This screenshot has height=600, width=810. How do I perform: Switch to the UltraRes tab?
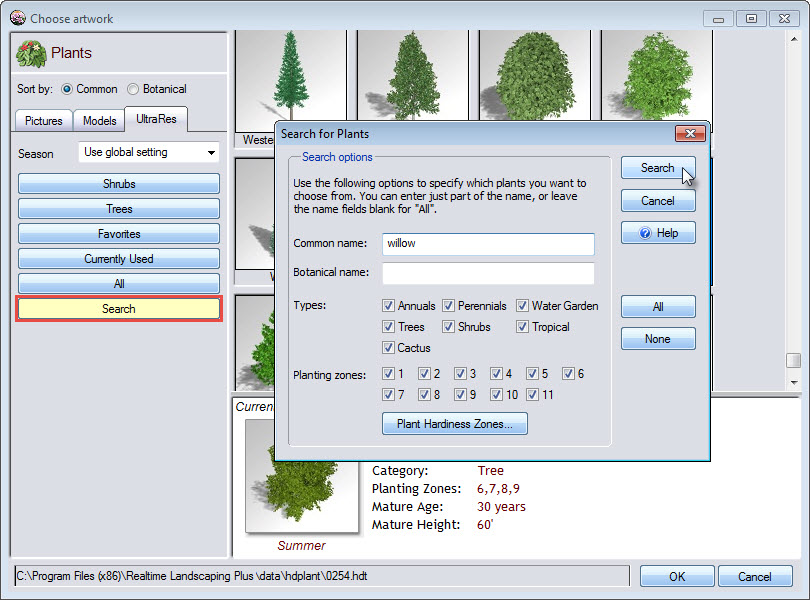click(x=156, y=119)
